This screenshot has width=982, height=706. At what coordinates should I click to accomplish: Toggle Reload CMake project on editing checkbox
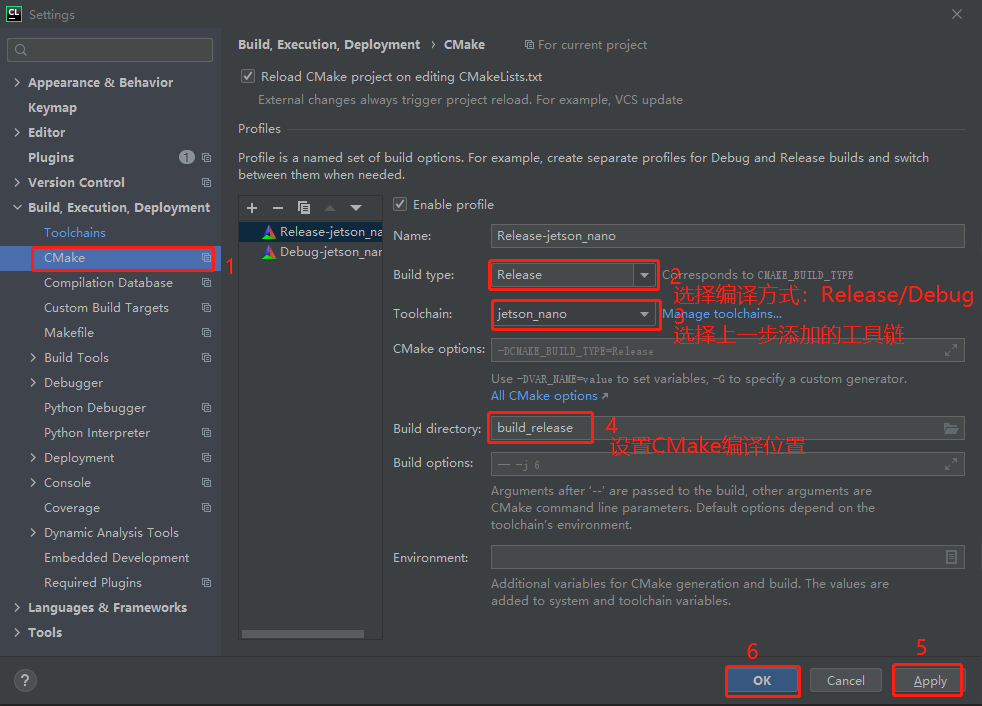pos(248,76)
